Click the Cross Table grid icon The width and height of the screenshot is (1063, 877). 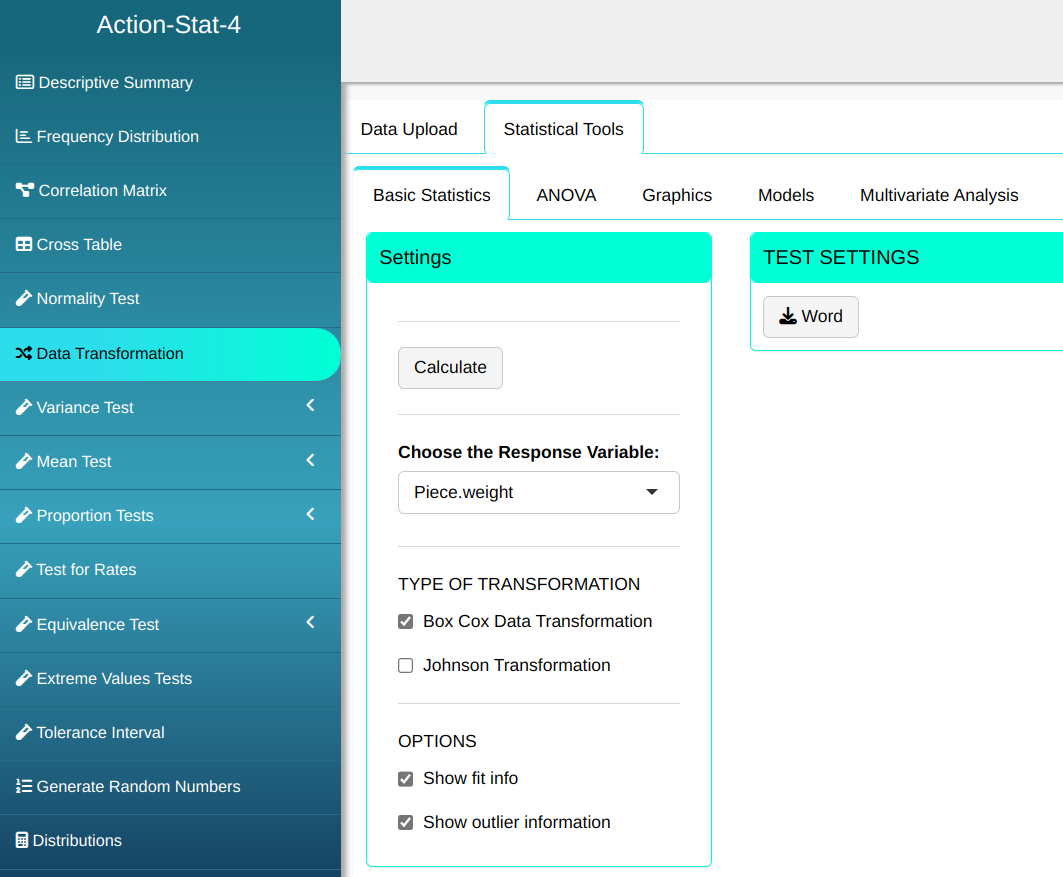[24, 245]
